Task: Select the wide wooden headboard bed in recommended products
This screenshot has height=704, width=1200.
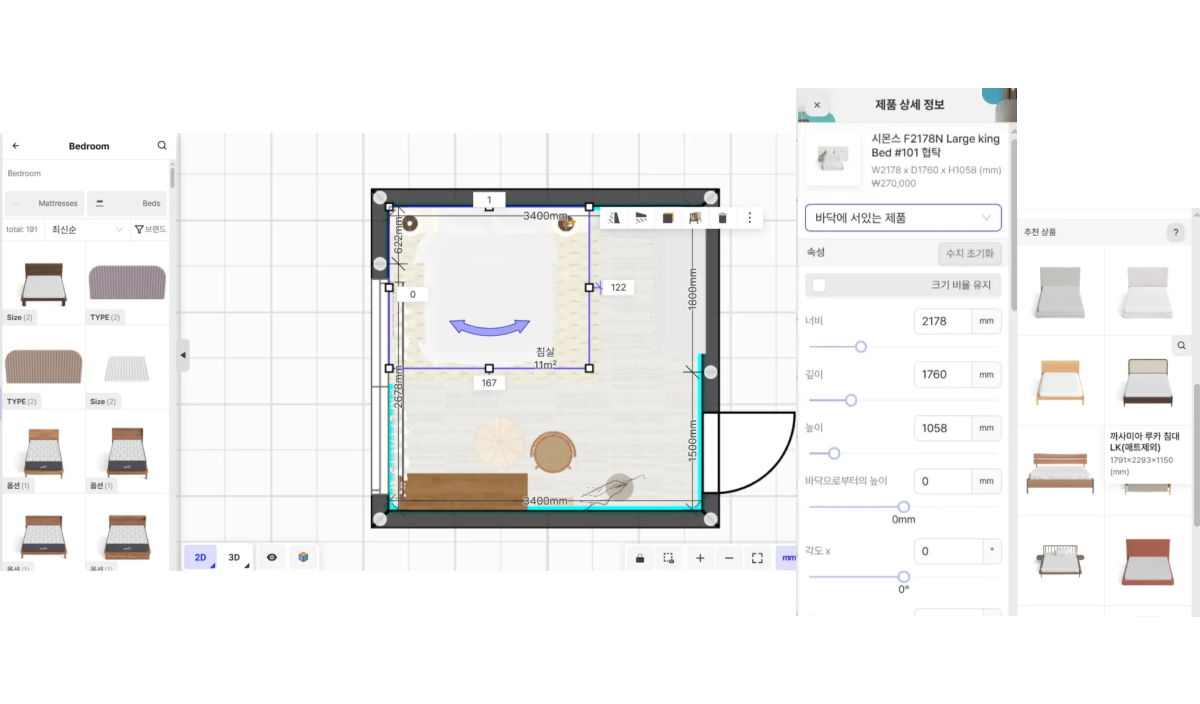Action: pos(1059,473)
